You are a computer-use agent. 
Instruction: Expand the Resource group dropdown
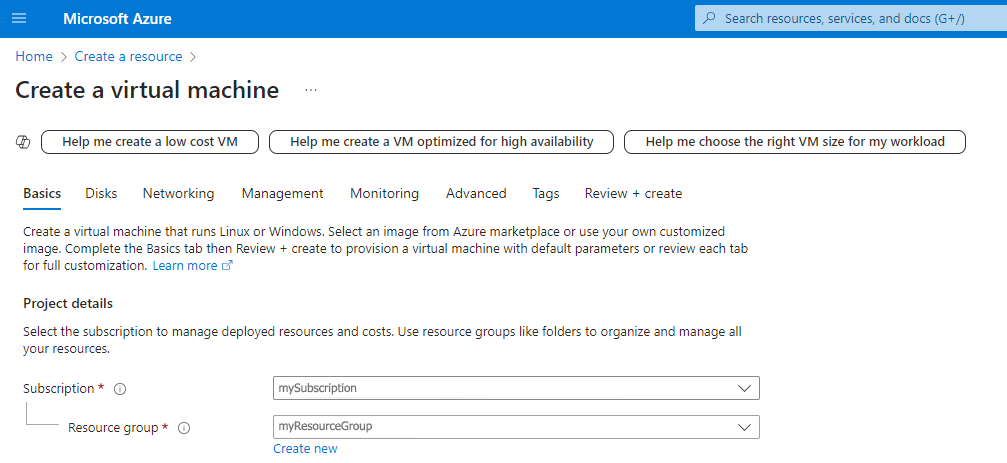[x=743, y=427]
